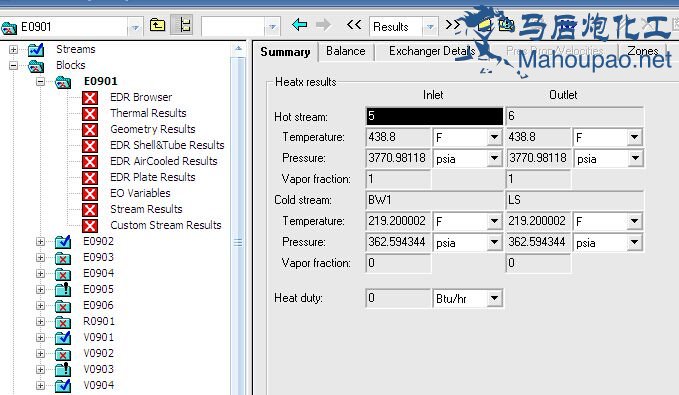
Task: Click the >> next form button
Action: [453, 25]
